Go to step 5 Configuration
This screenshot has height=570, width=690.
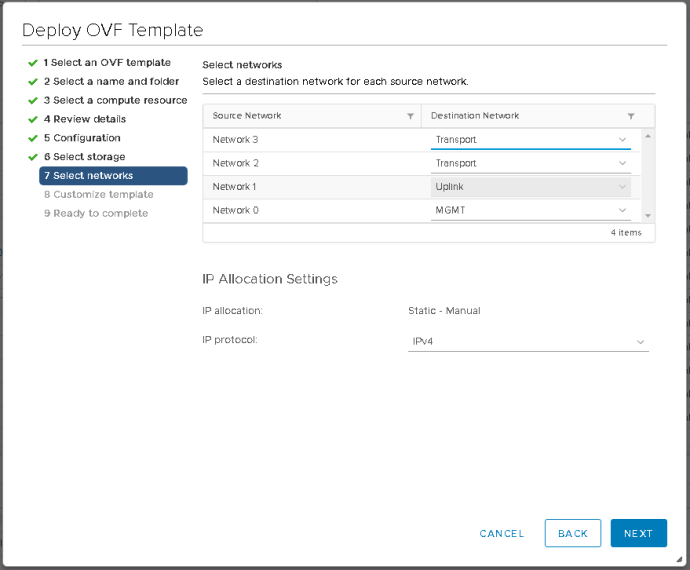pyautogui.click(x=82, y=138)
